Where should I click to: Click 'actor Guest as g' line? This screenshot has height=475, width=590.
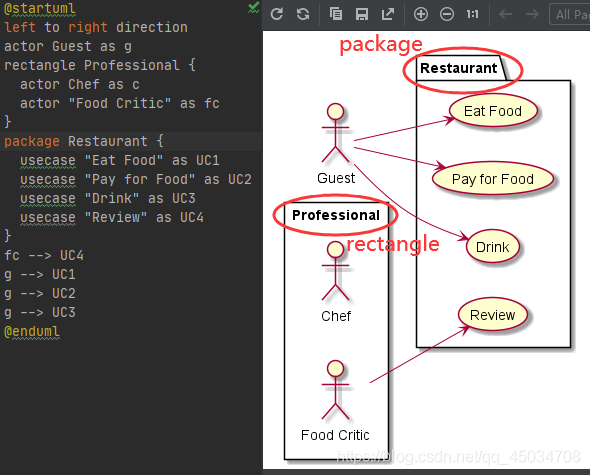pos(68,46)
